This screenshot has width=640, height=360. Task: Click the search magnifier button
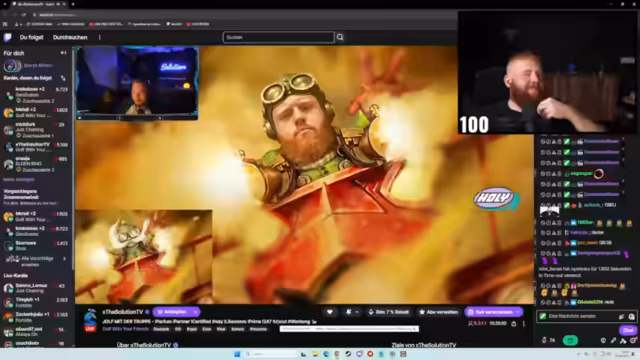click(x=340, y=38)
